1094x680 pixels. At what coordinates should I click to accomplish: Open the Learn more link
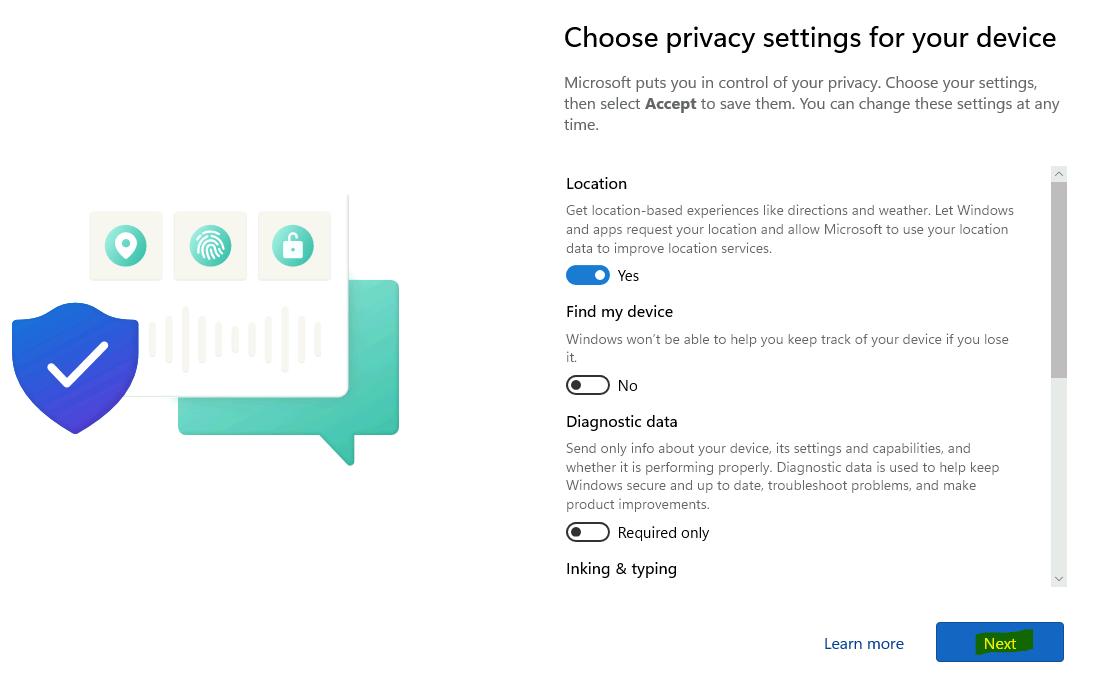[864, 644]
